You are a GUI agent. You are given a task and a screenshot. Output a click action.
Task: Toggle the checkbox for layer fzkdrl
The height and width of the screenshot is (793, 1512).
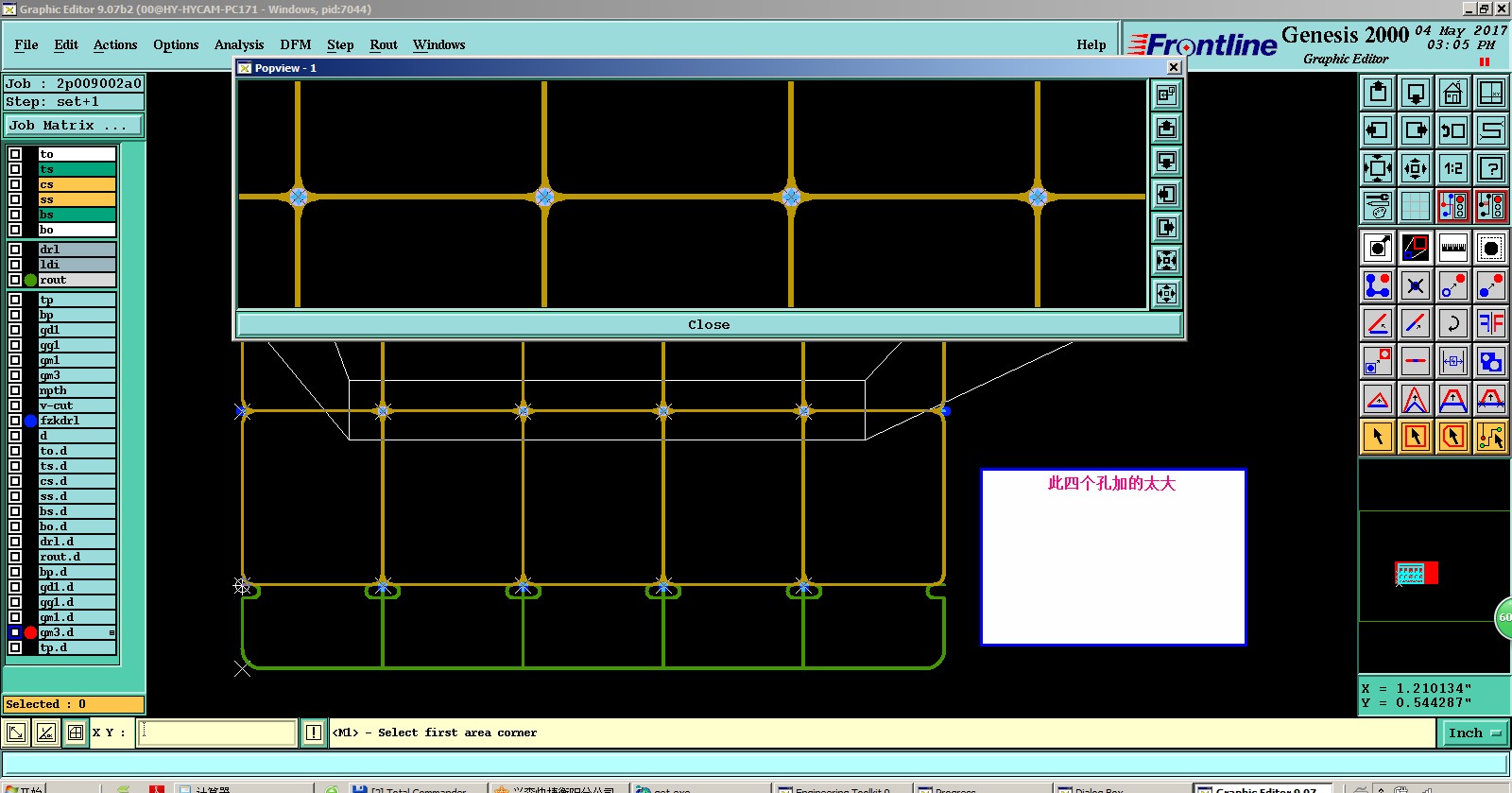[15, 421]
